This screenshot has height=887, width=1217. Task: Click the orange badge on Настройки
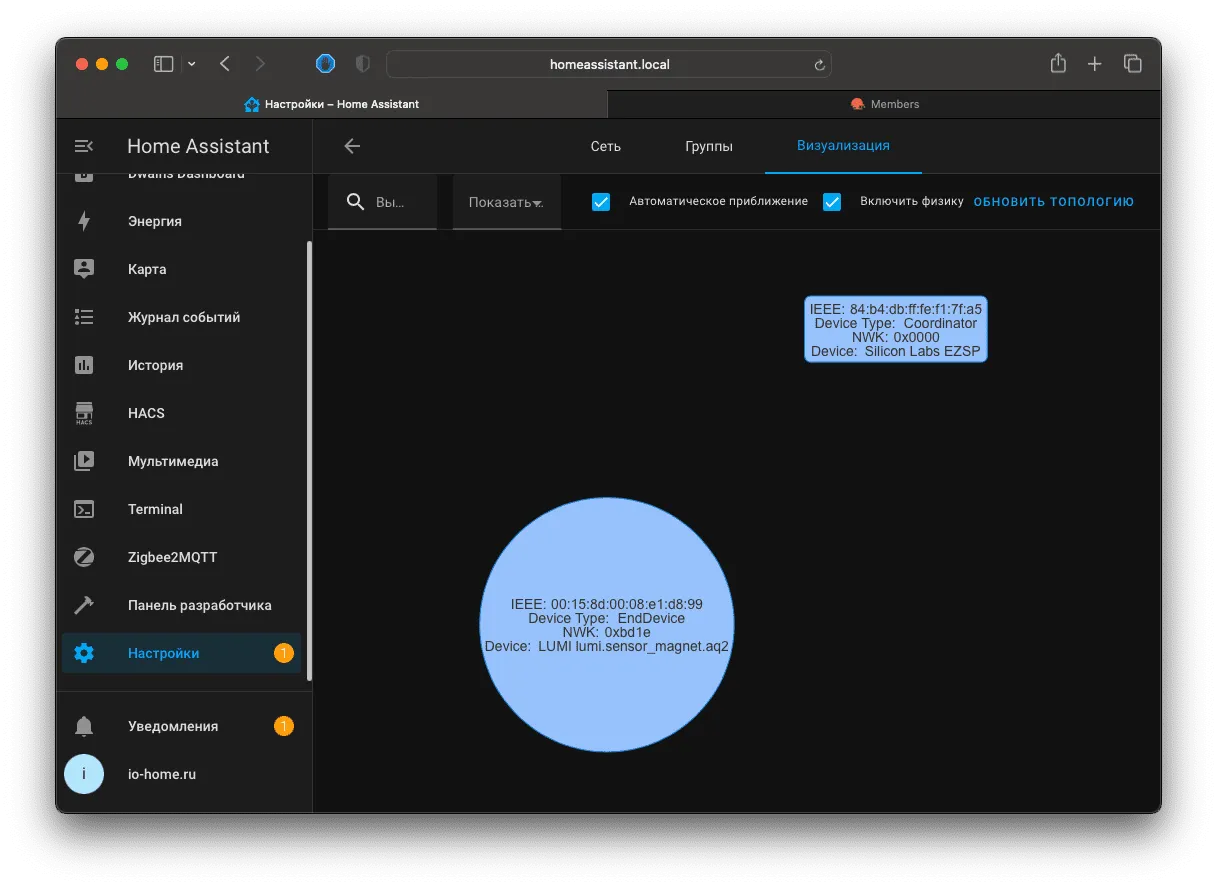click(x=284, y=653)
